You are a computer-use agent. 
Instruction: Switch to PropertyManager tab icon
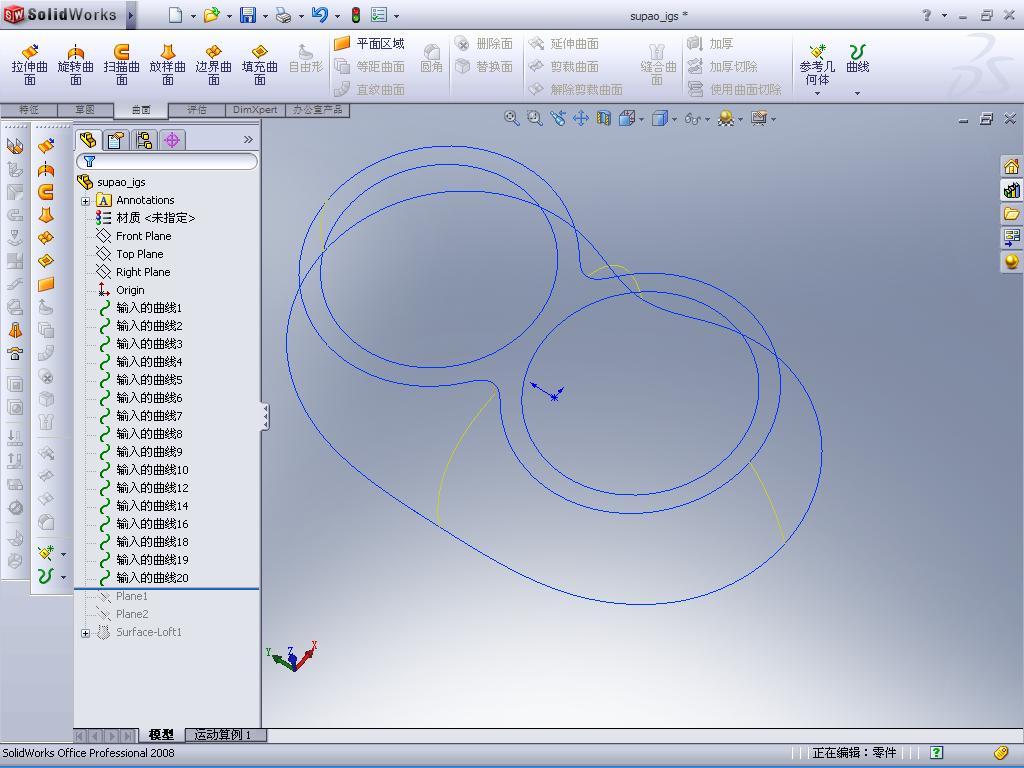116,140
